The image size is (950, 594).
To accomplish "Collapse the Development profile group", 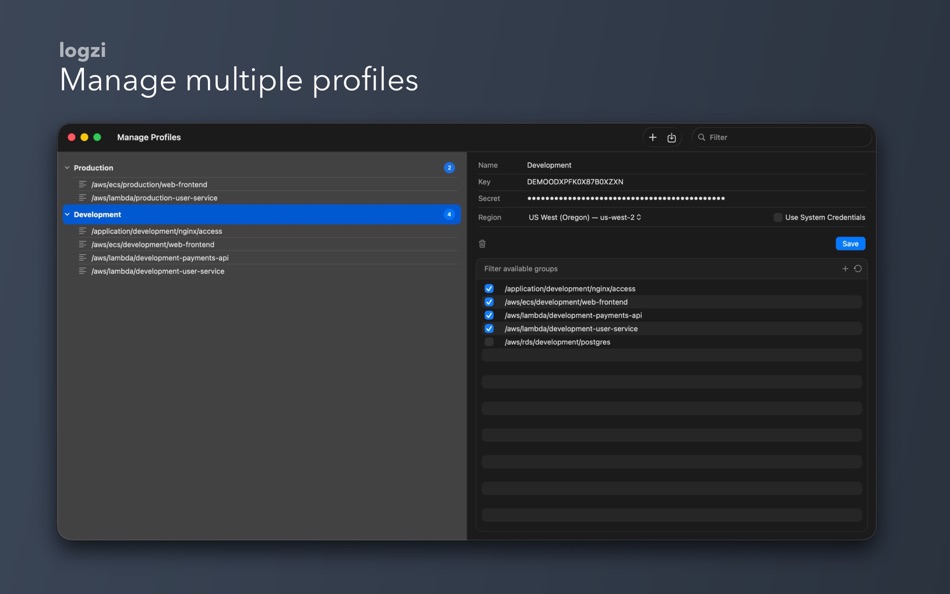I will click(67, 213).
